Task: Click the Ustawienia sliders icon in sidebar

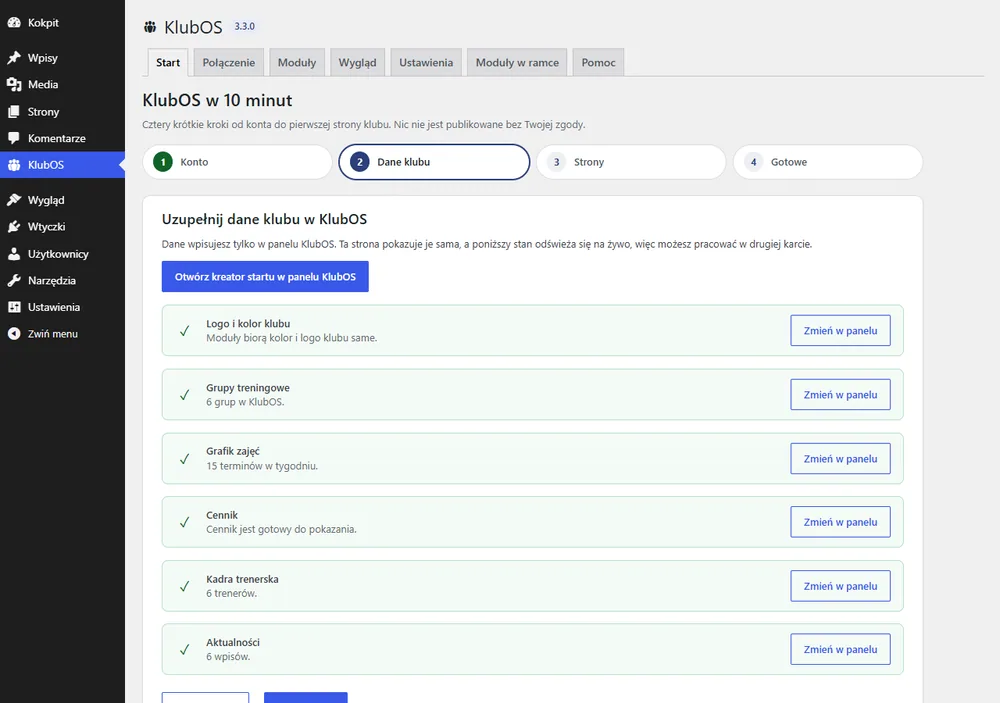Action: pyautogui.click(x=14, y=307)
